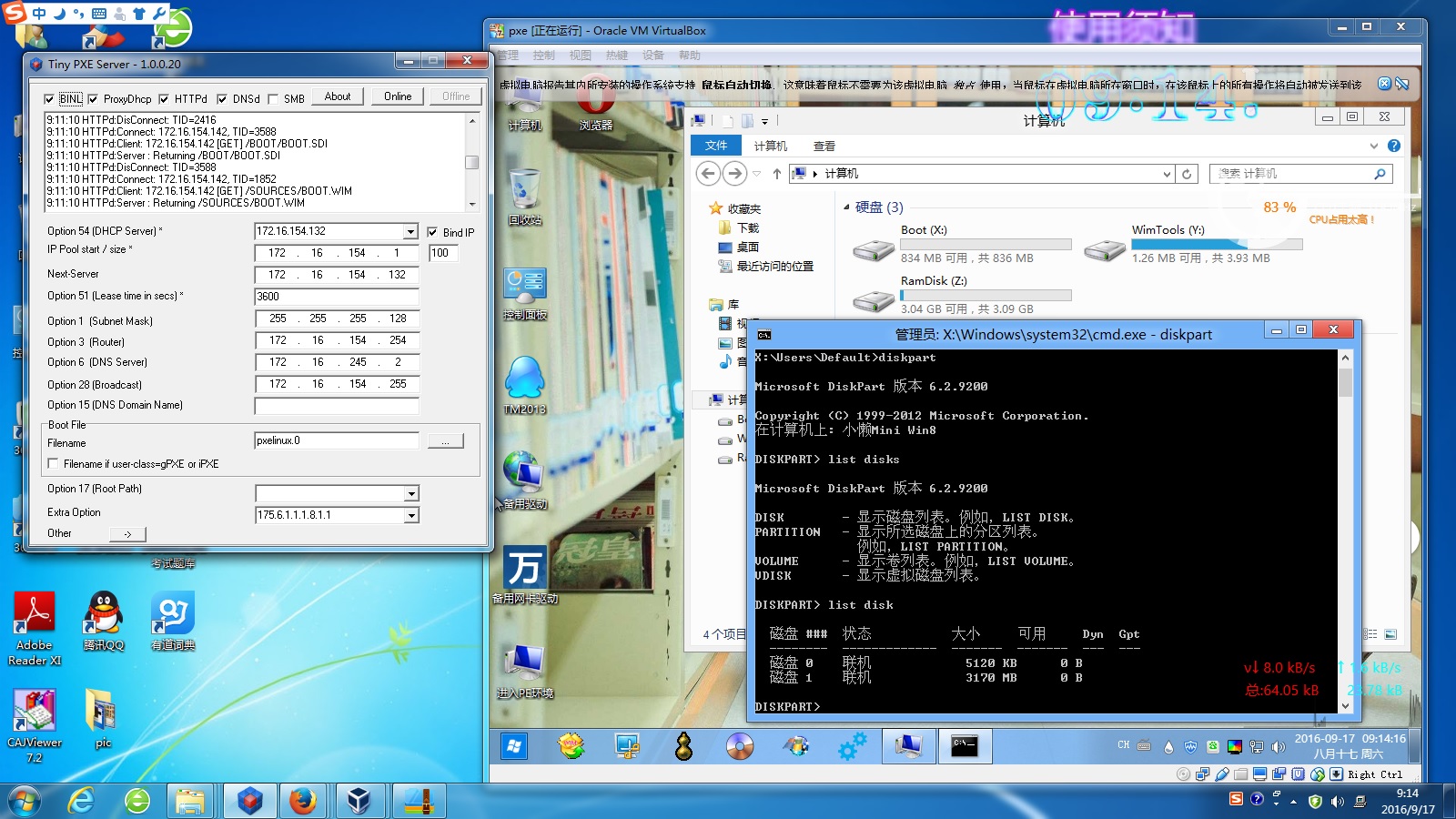Viewport: 1456px width, 819px height.
Task: Open VirtualBox View menu
Action: click(581, 56)
